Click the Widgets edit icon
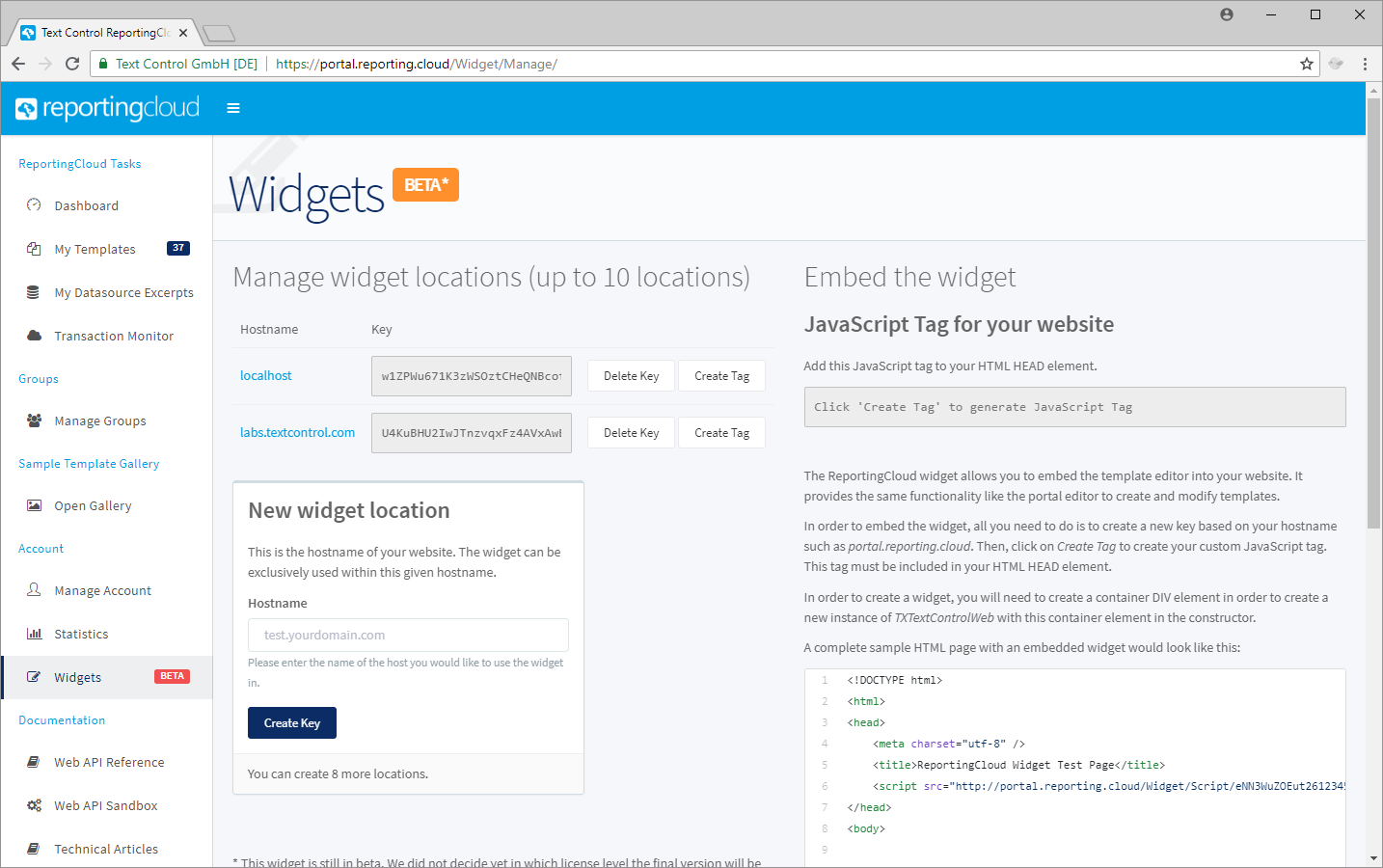 (34, 677)
